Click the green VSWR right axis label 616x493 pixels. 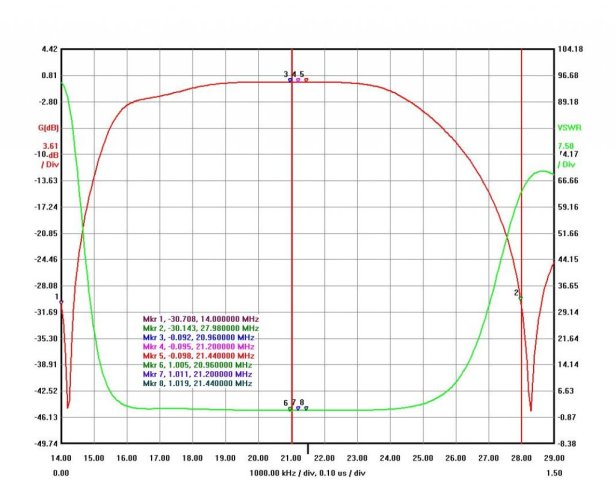(567, 127)
